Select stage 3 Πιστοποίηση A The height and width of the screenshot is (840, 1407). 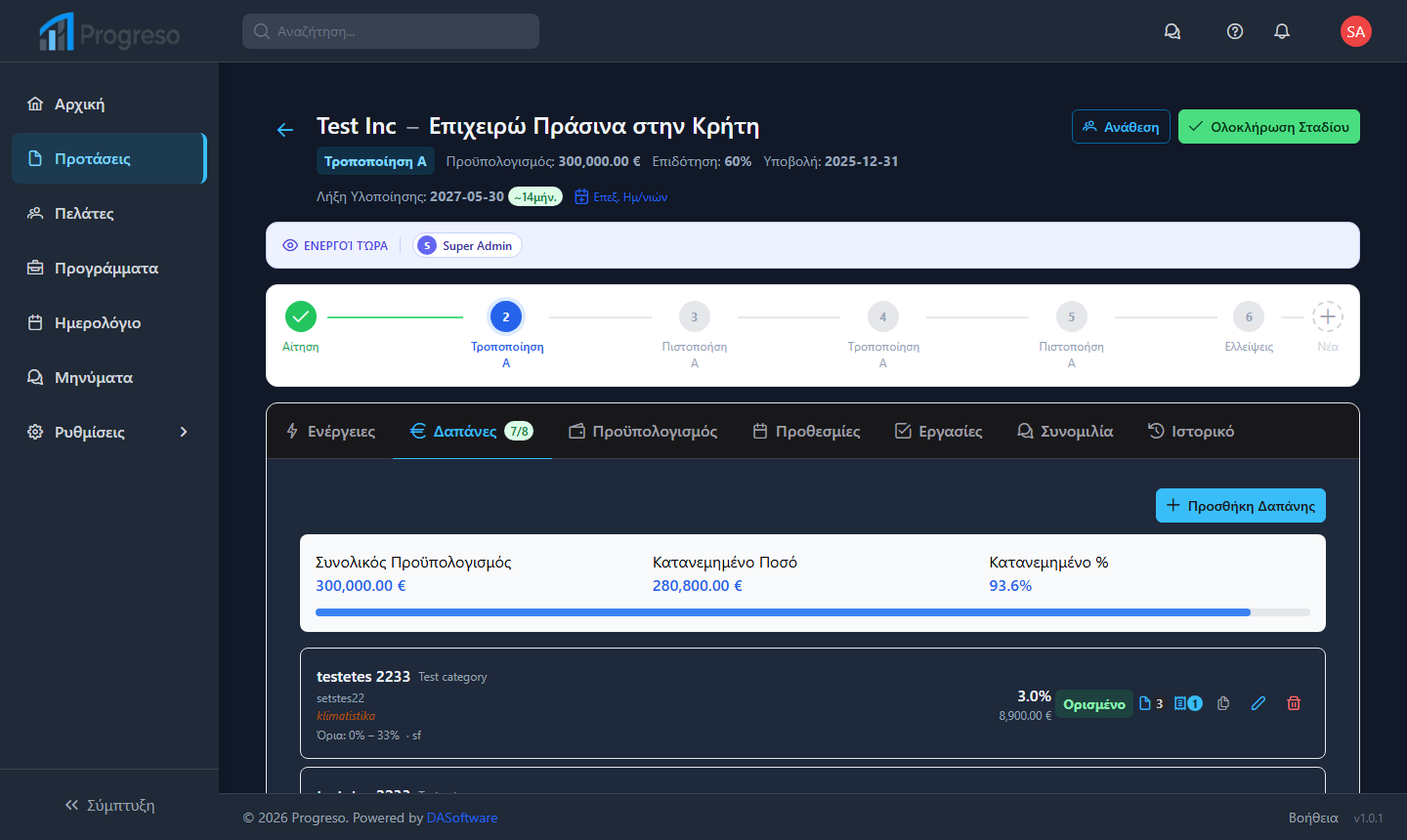click(x=695, y=316)
